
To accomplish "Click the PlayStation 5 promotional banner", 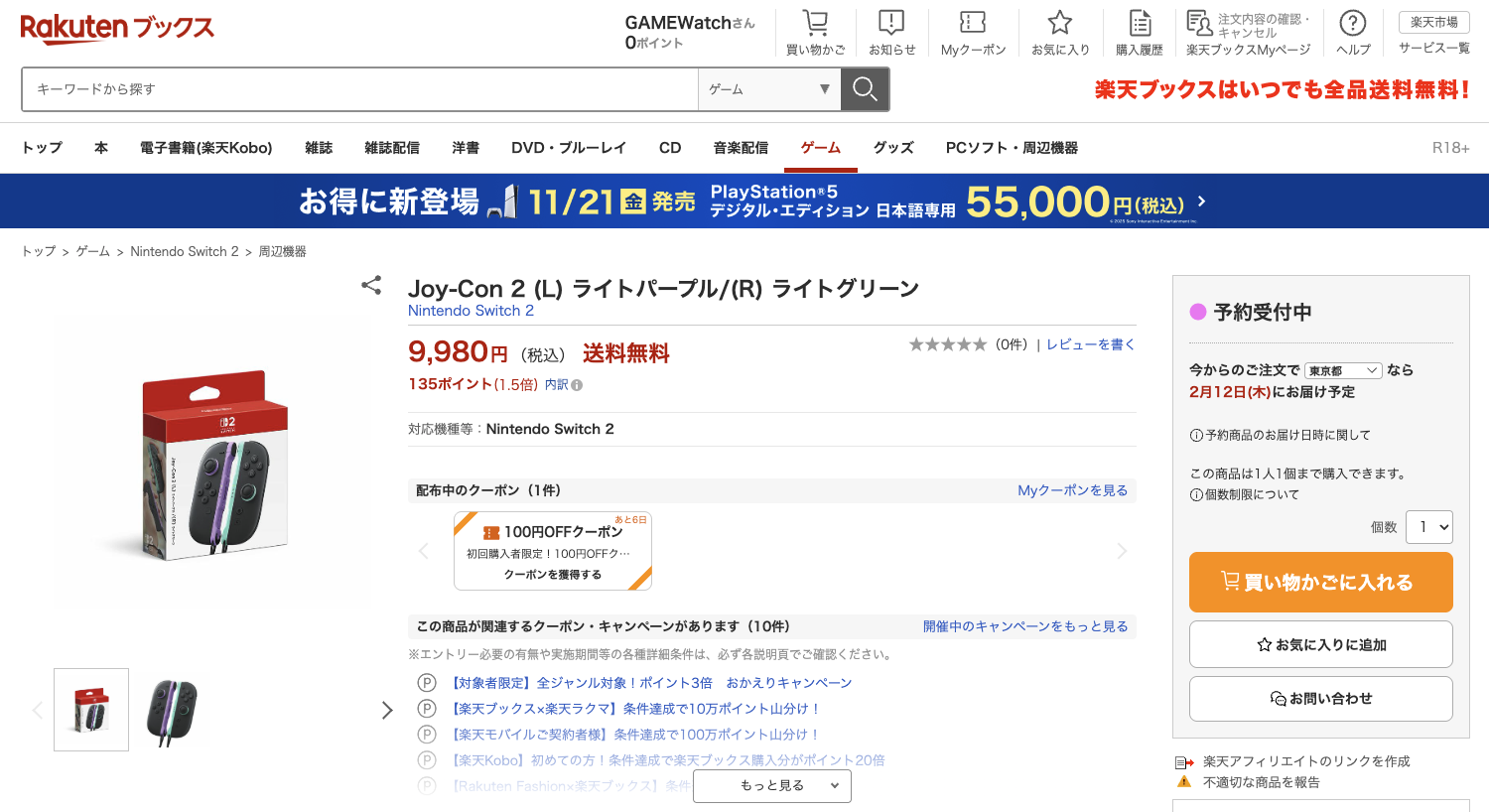I will coord(744,202).
